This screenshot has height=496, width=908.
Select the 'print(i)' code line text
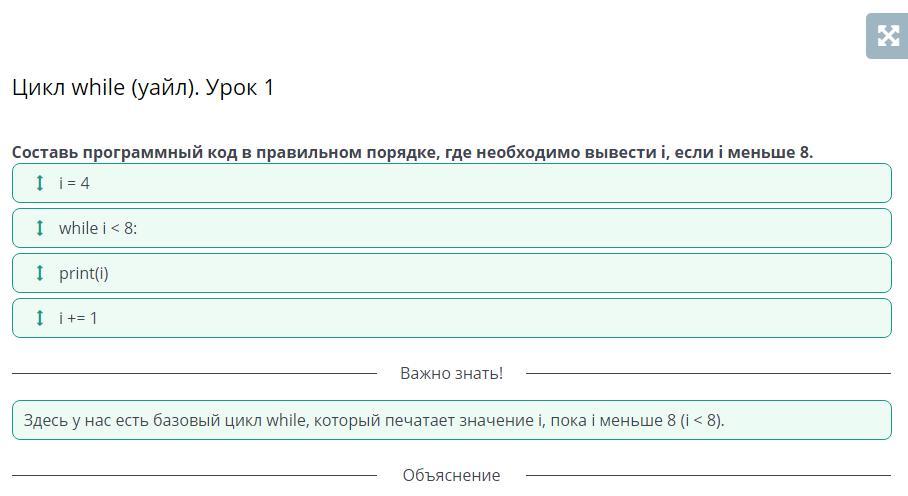(83, 273)
